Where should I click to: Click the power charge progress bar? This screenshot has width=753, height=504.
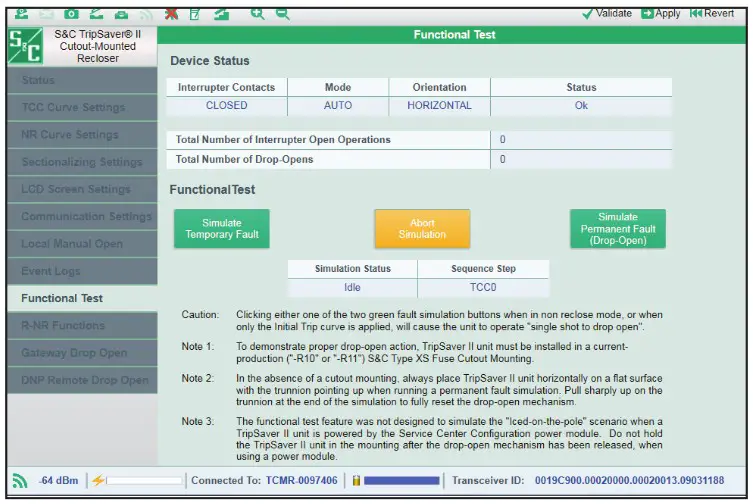[145, 480]
